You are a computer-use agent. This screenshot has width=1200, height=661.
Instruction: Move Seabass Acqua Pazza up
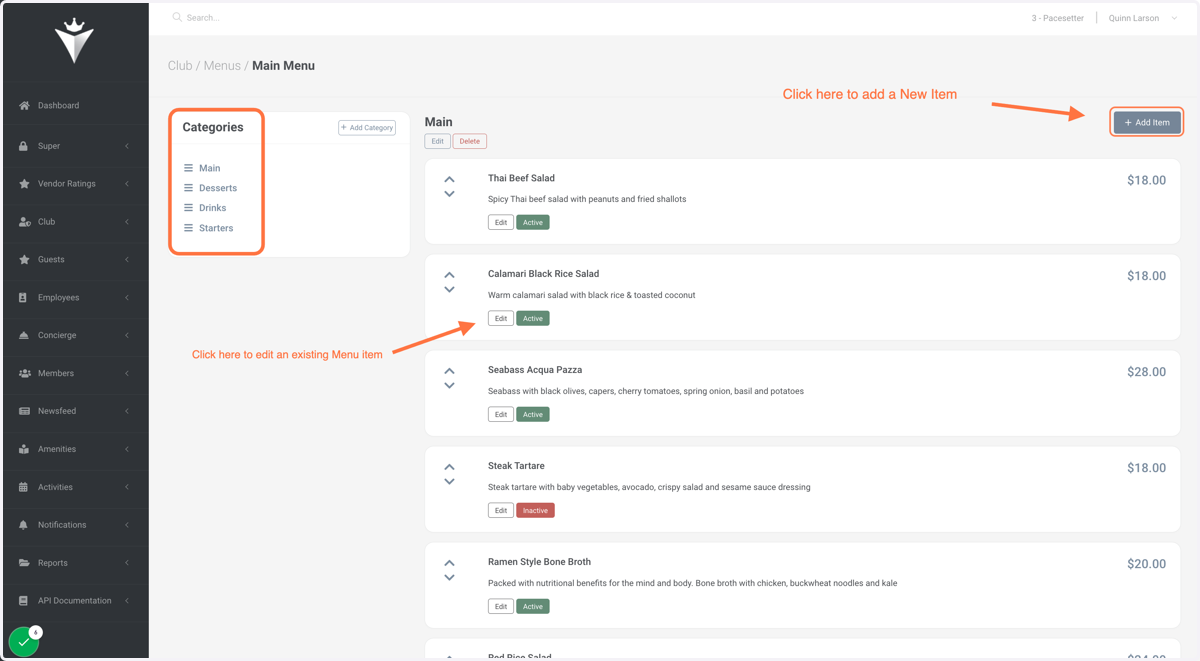click(x=449, y=371)
